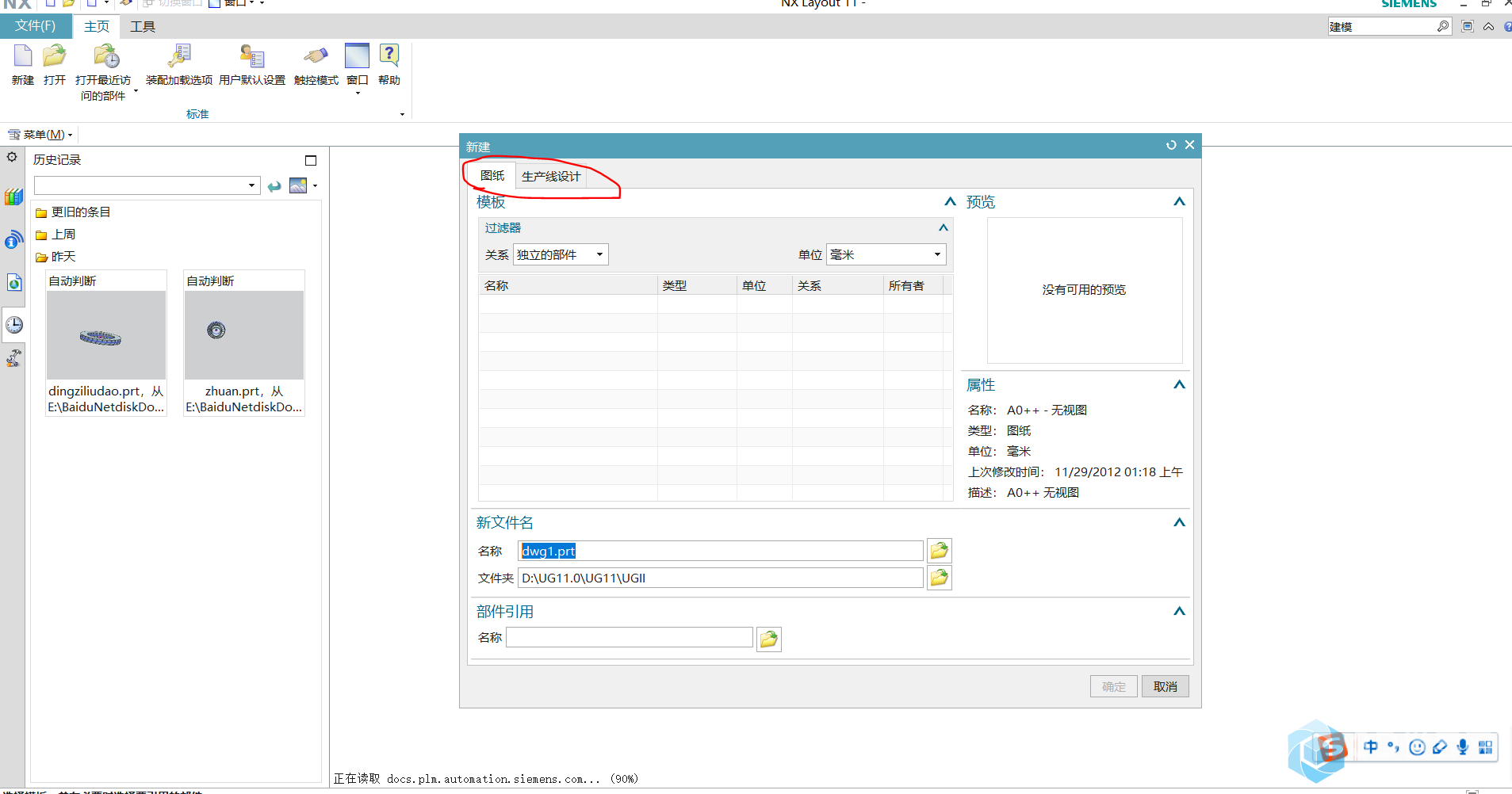Click the command finder search box
This screenshot has width=1512, height=794.
pyautogui.click(x=1382, y=26)
